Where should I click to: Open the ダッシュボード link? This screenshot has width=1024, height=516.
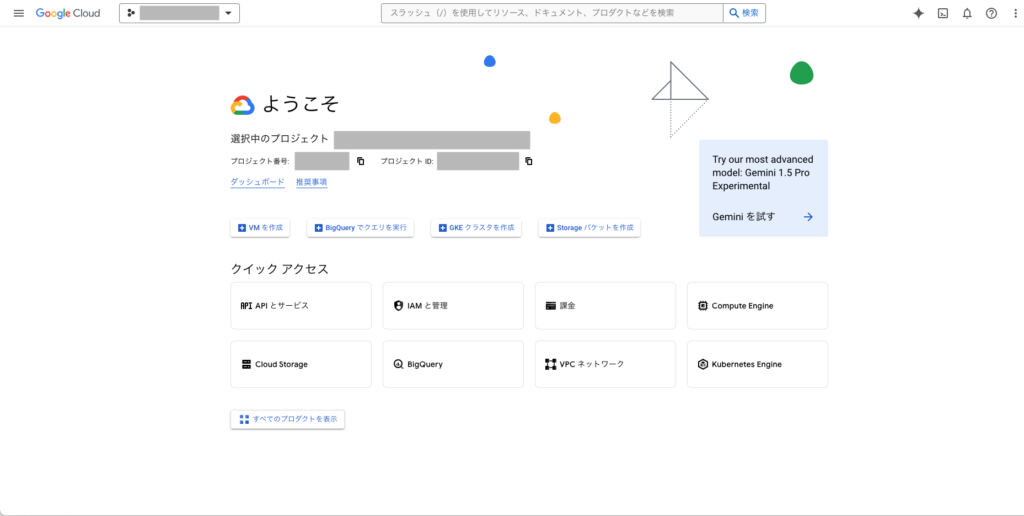(257, 182)
